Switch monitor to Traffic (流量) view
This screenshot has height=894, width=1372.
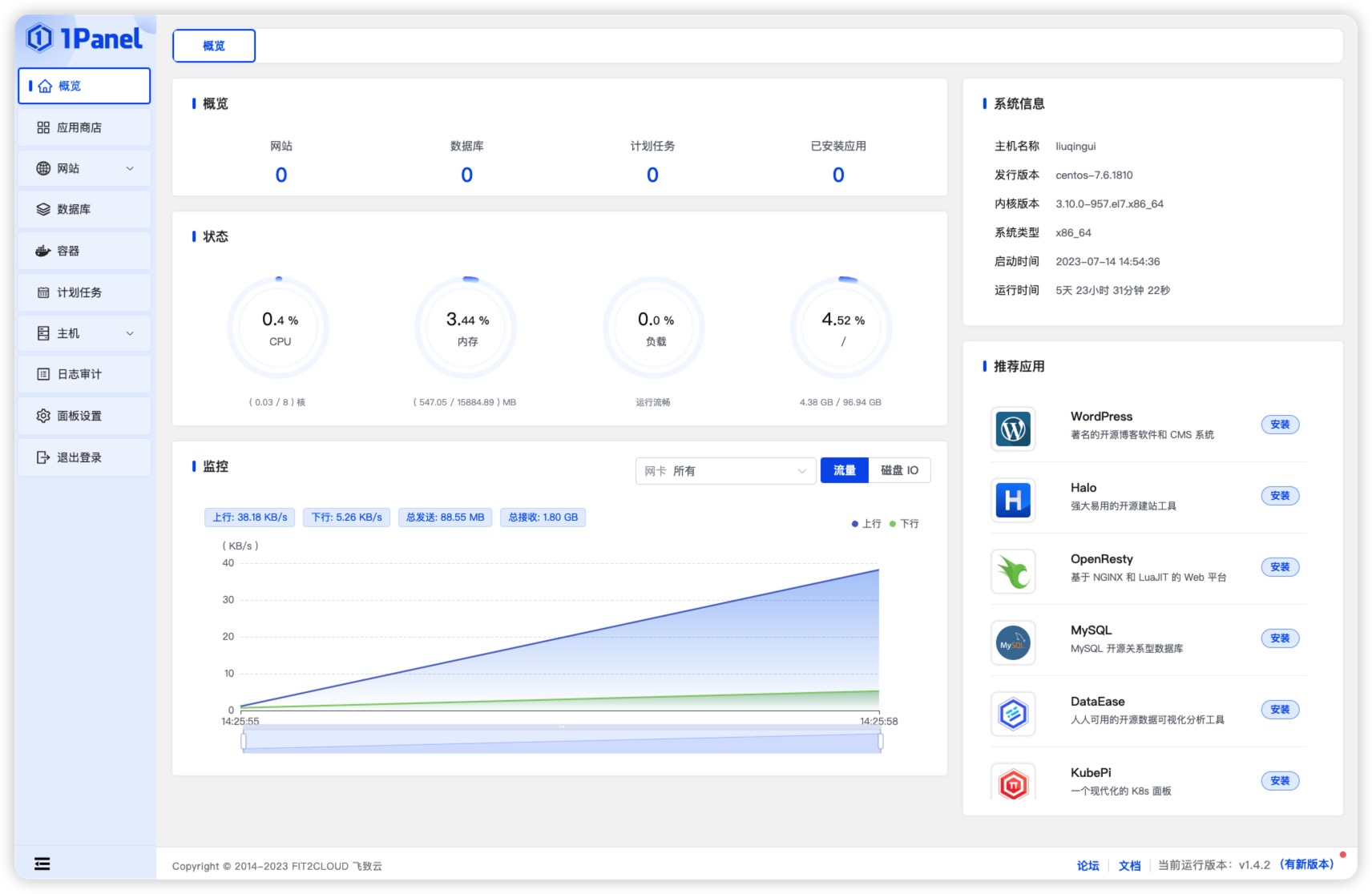point(844,470)
